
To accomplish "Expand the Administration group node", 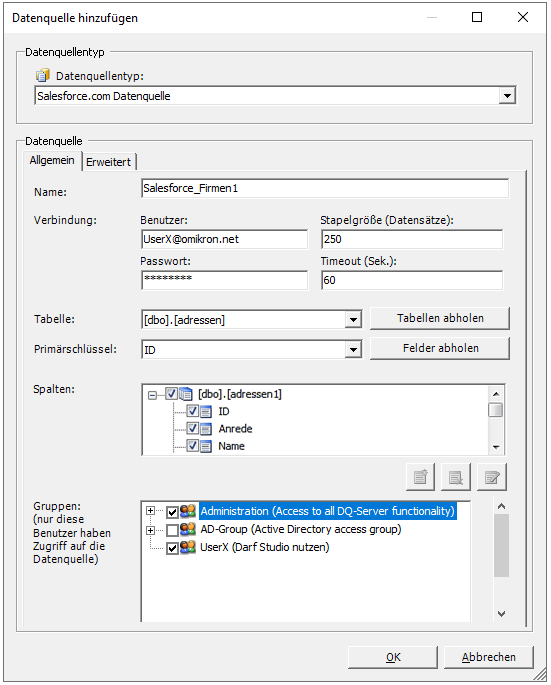I will 150,511.
